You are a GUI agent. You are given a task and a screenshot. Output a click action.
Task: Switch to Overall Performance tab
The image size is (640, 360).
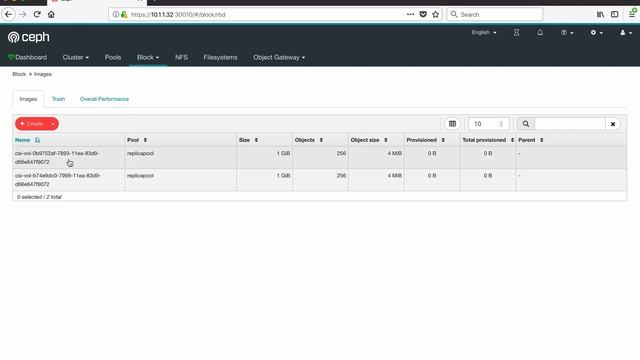pyautogui.click(x=104, y=99)
